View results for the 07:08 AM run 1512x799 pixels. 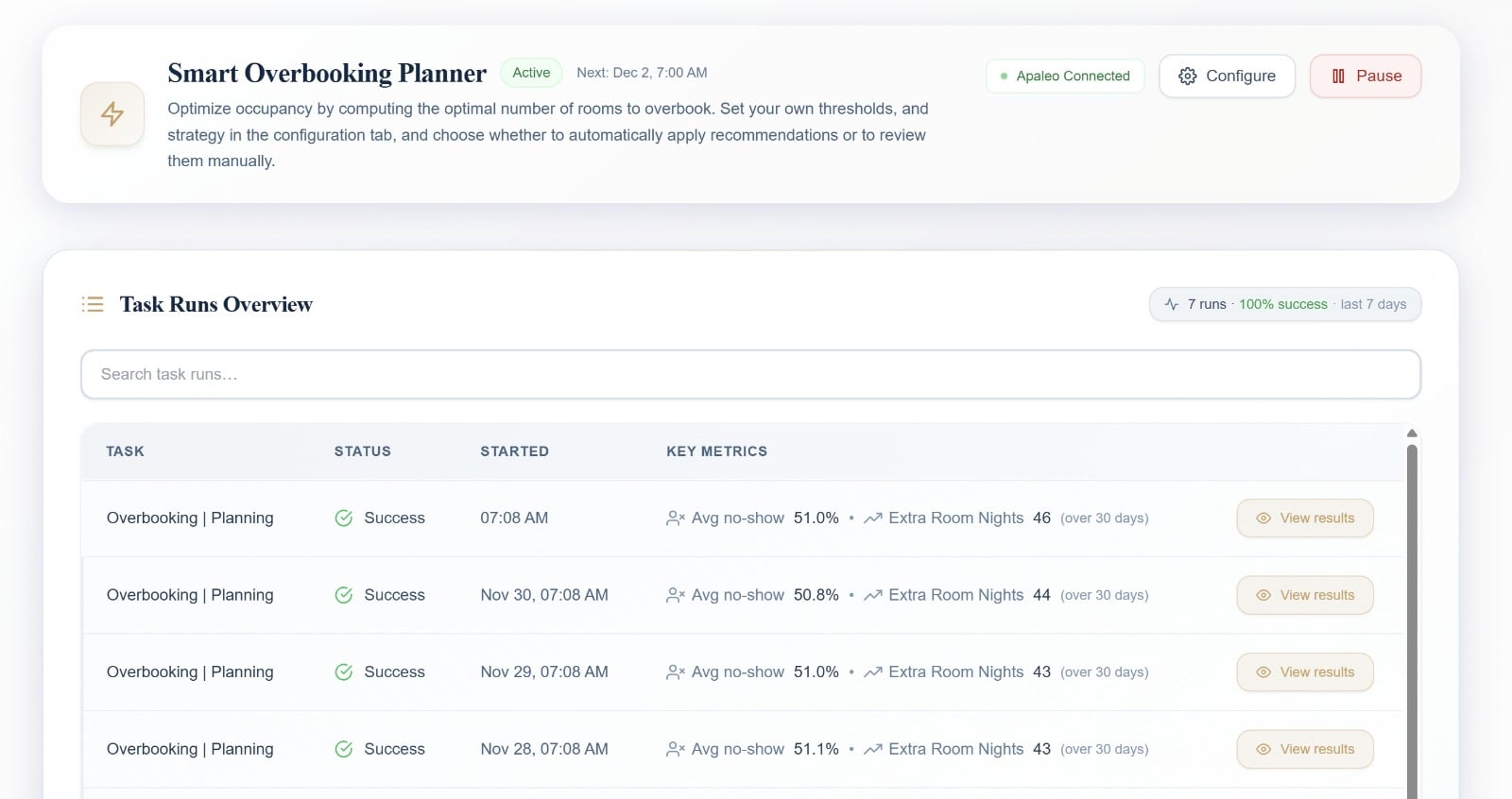click(x=1304, y=518)
